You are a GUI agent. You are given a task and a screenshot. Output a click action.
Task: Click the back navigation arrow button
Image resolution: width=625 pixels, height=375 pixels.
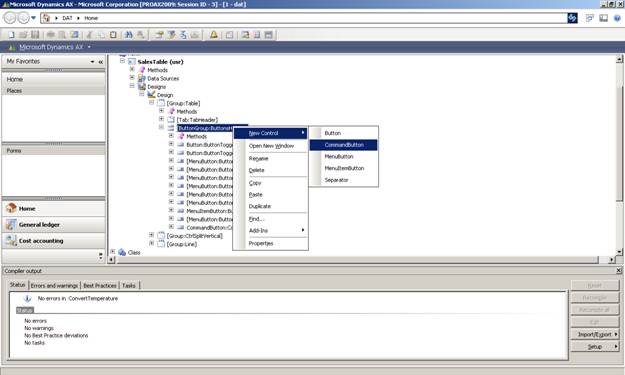pyautogui.click(x=10, y=18)
